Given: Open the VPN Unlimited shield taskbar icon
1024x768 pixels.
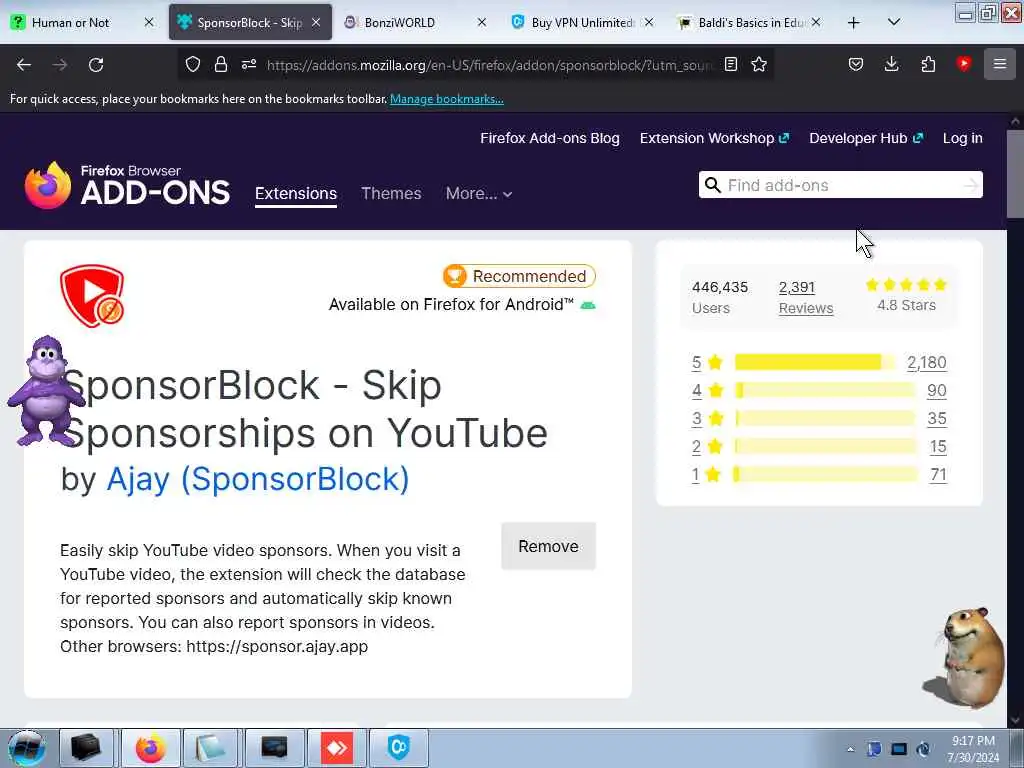Looking at the screenshot, I should (x=399, y=748).
